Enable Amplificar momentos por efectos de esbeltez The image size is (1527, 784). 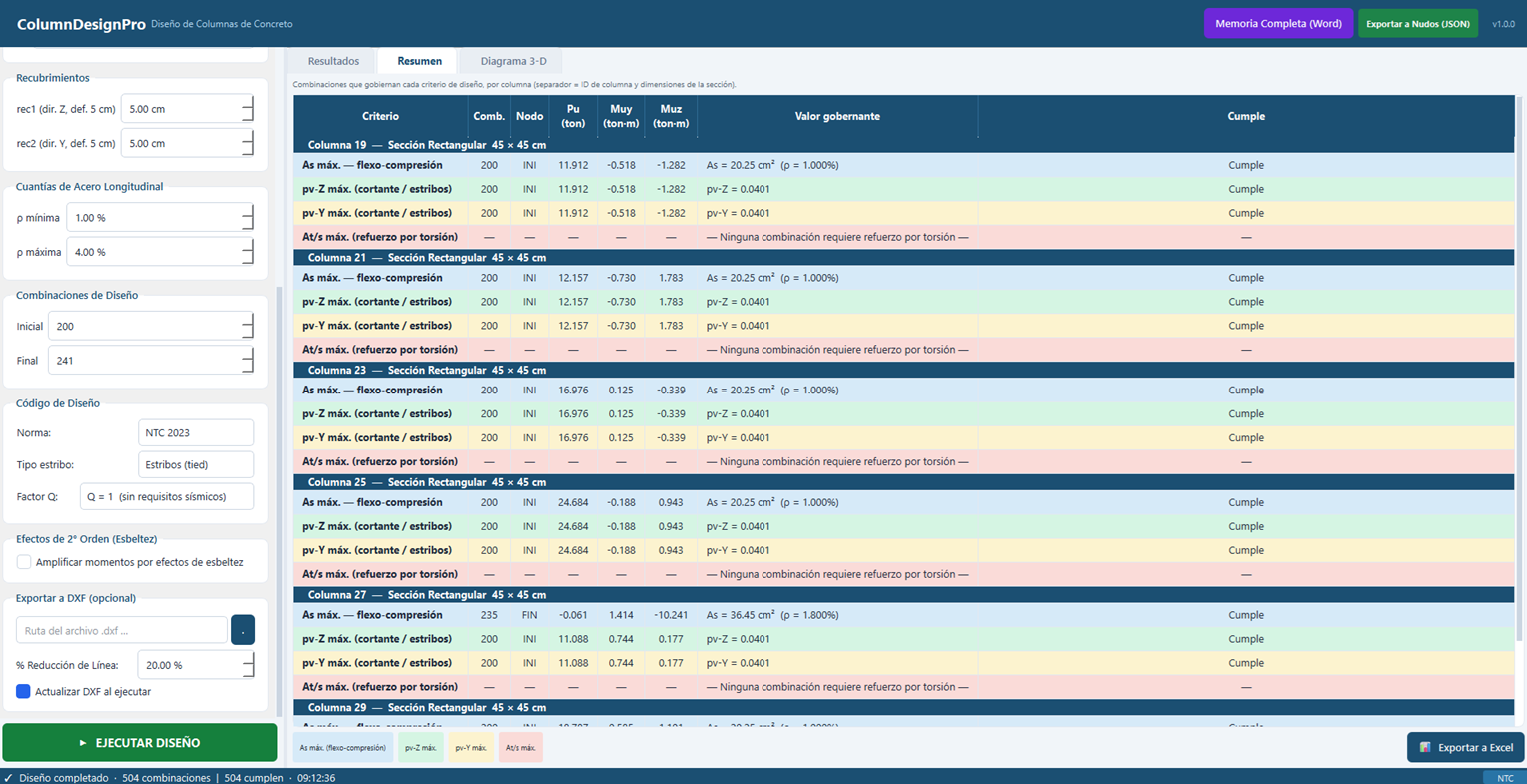(x=24, y=562)
